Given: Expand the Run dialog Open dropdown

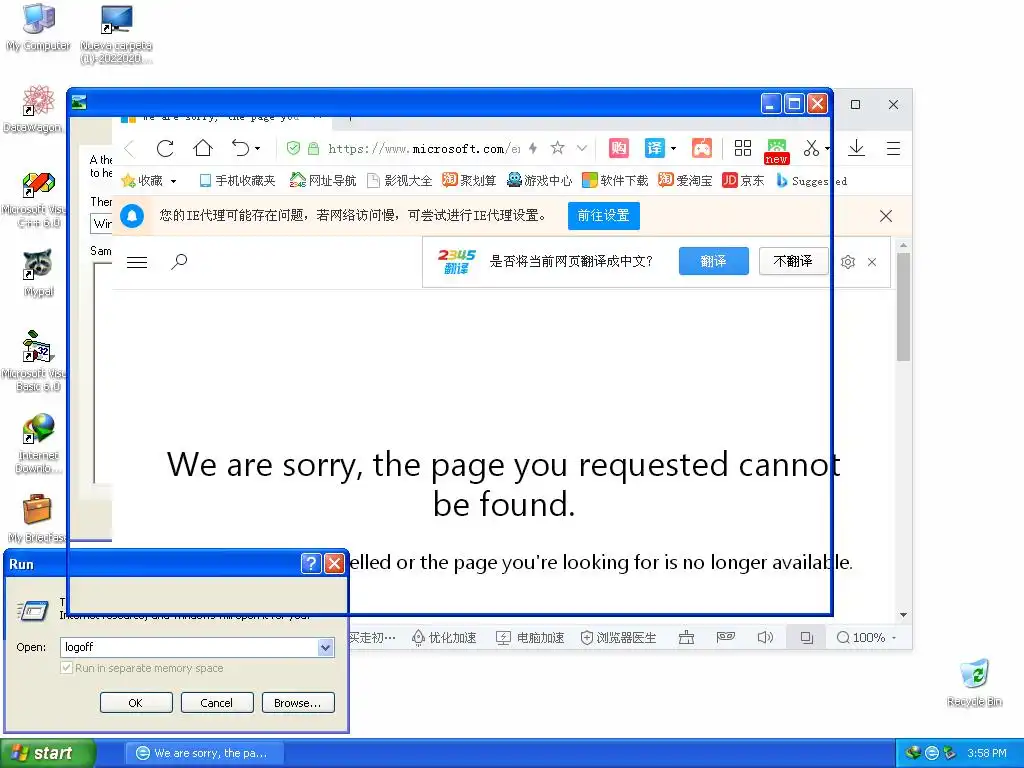Looking at the screenshot, I should coord(325,647).
